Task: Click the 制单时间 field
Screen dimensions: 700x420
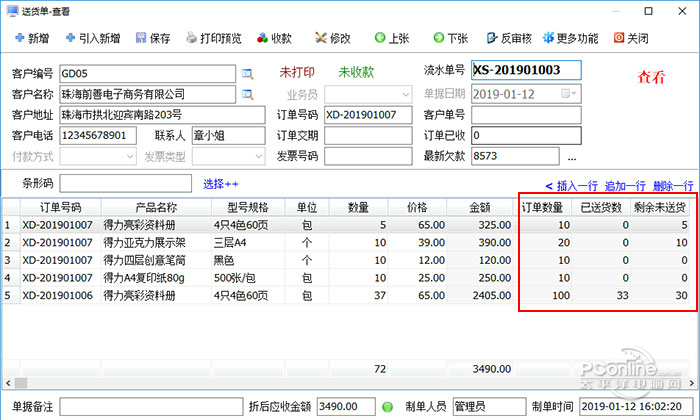Action: click(636, 407)
